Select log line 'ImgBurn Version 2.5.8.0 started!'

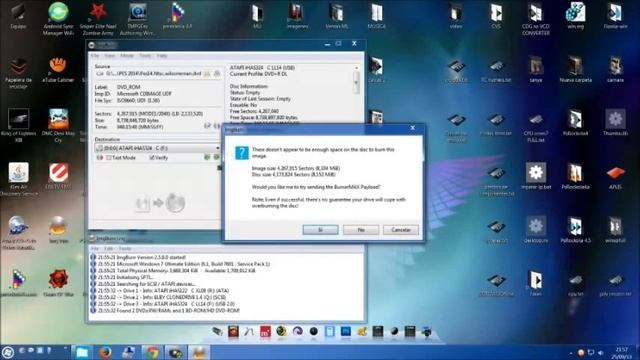(142, 258)
